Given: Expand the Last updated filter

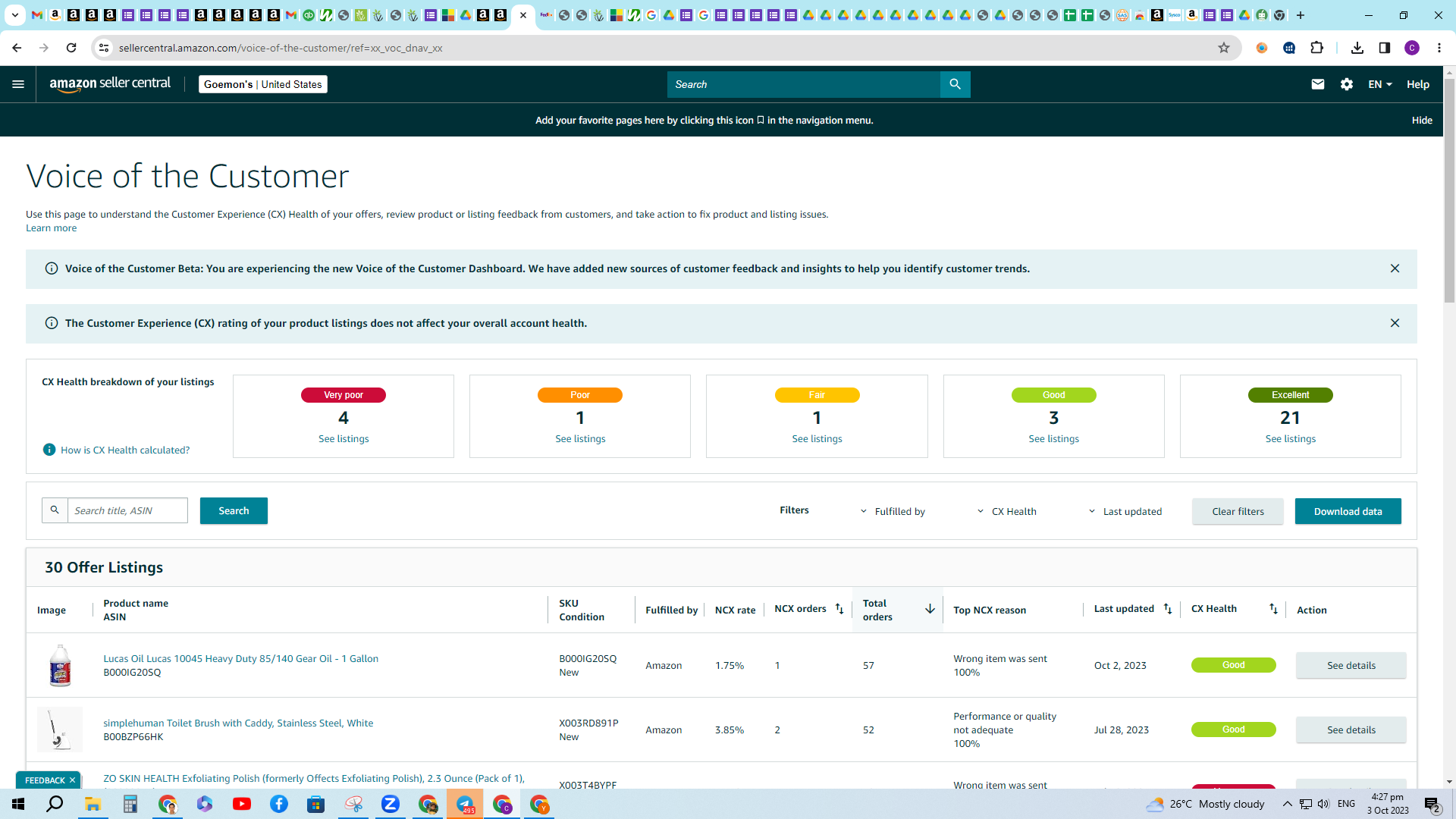Looking at the screenshot, I should tap(1125, 511).
